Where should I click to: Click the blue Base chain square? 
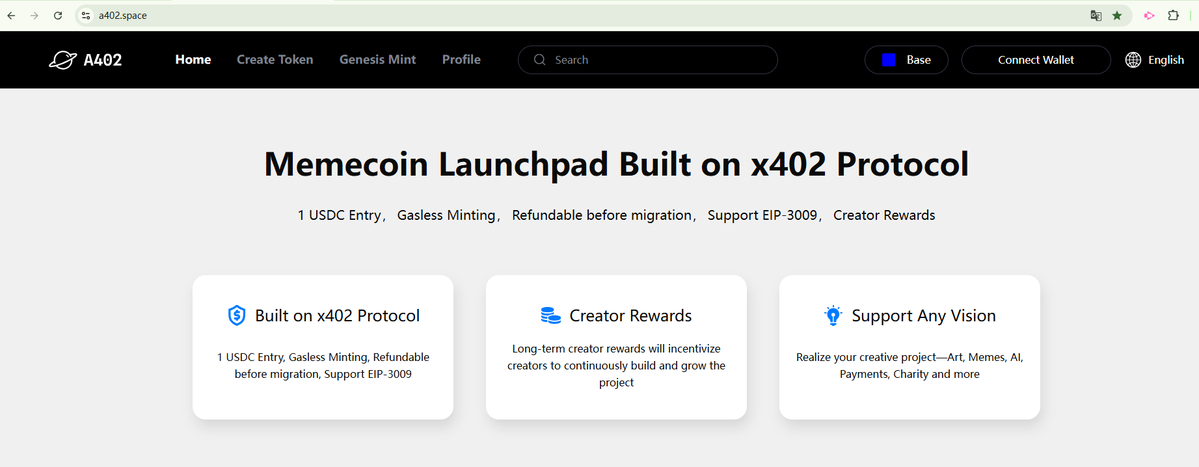[x=889, y=60]
